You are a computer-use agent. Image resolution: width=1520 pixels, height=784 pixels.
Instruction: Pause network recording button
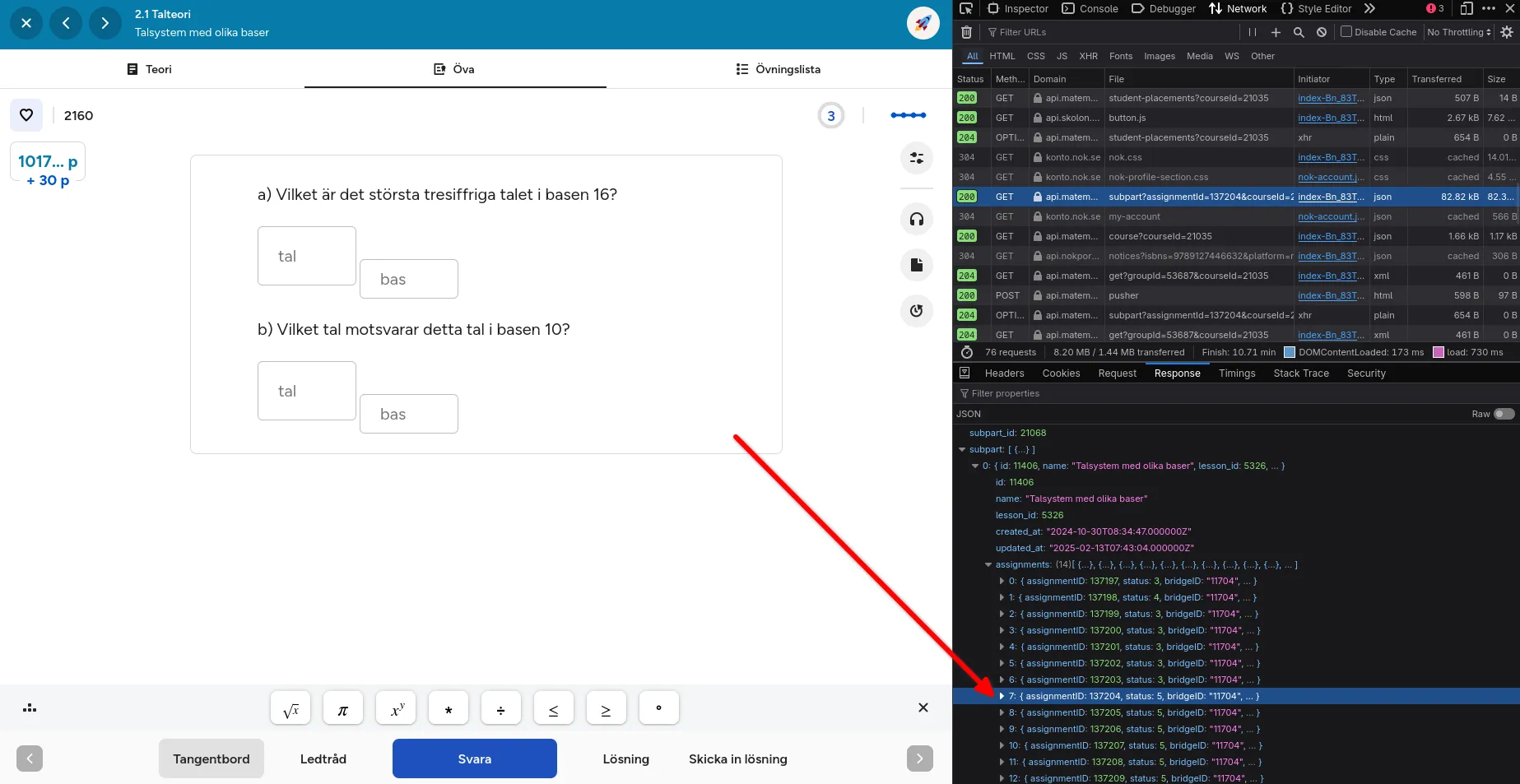coord(1253,32)
